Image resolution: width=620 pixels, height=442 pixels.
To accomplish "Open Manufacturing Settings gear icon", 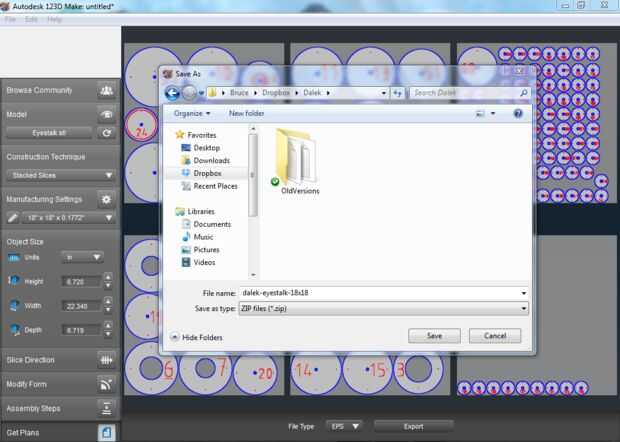I will [106, 199].
